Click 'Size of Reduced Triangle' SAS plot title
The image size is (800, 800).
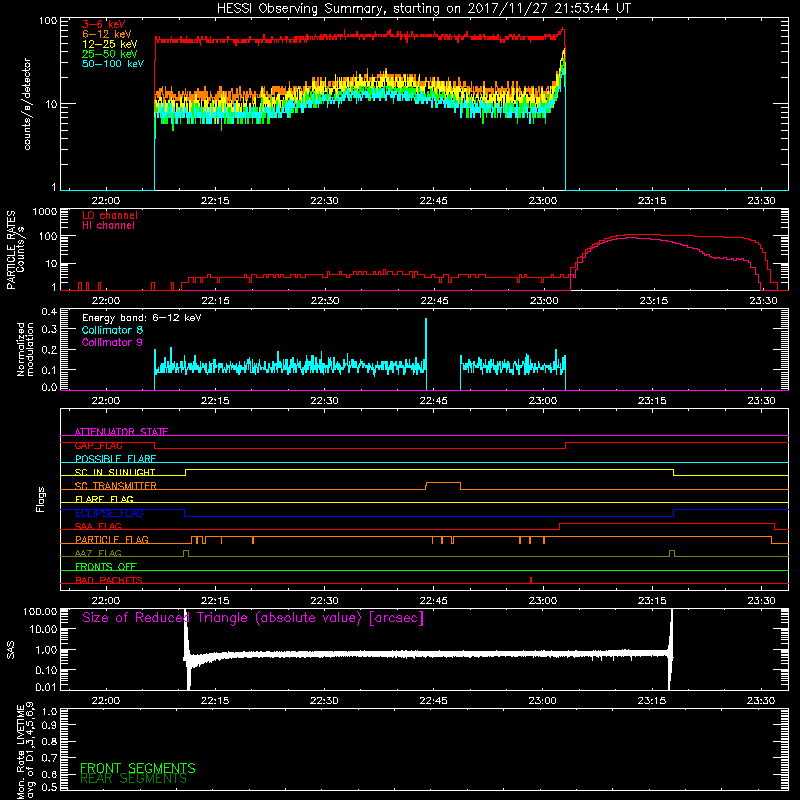click(253, 618)
